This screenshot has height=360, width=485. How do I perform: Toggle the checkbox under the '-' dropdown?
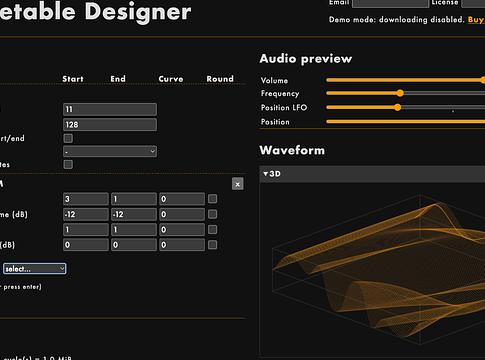click(x=68, y=164)
